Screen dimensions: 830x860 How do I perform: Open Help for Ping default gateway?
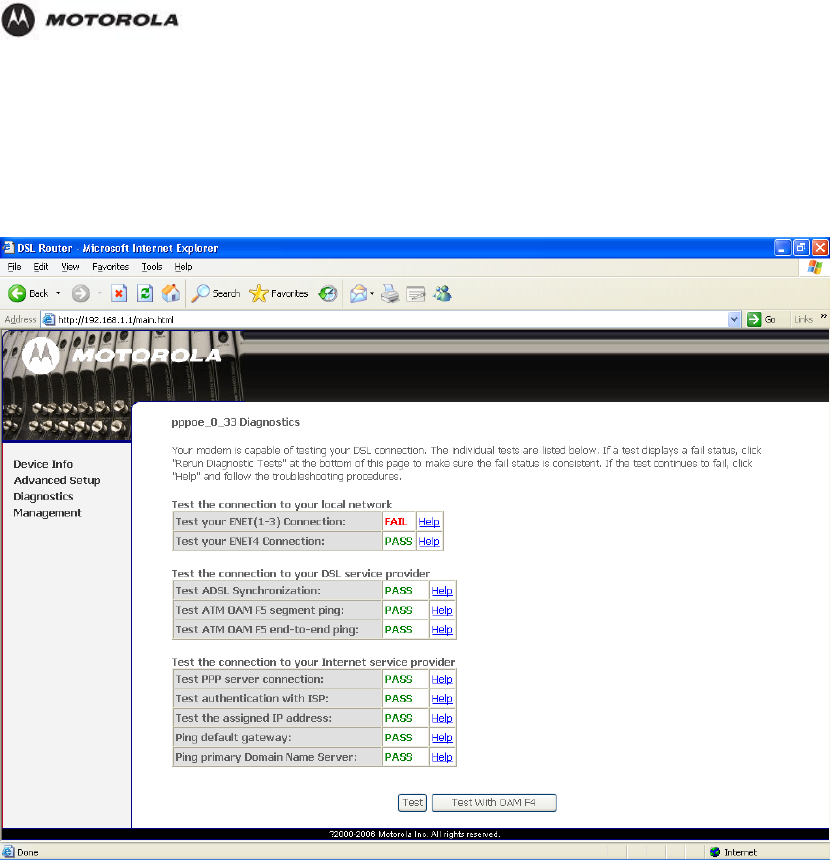442,738
